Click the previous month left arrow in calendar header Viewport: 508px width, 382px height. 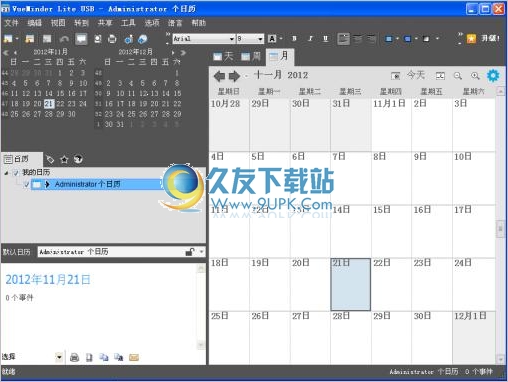pos(219,76)
